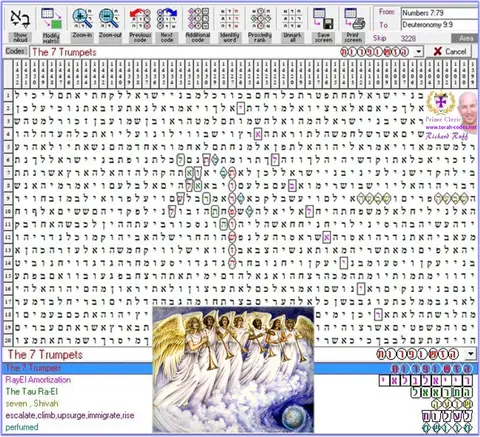The height and width of the screenshot is (437, 480).
Task: Open the Proximity rank tool
Action: click(260, 19)
